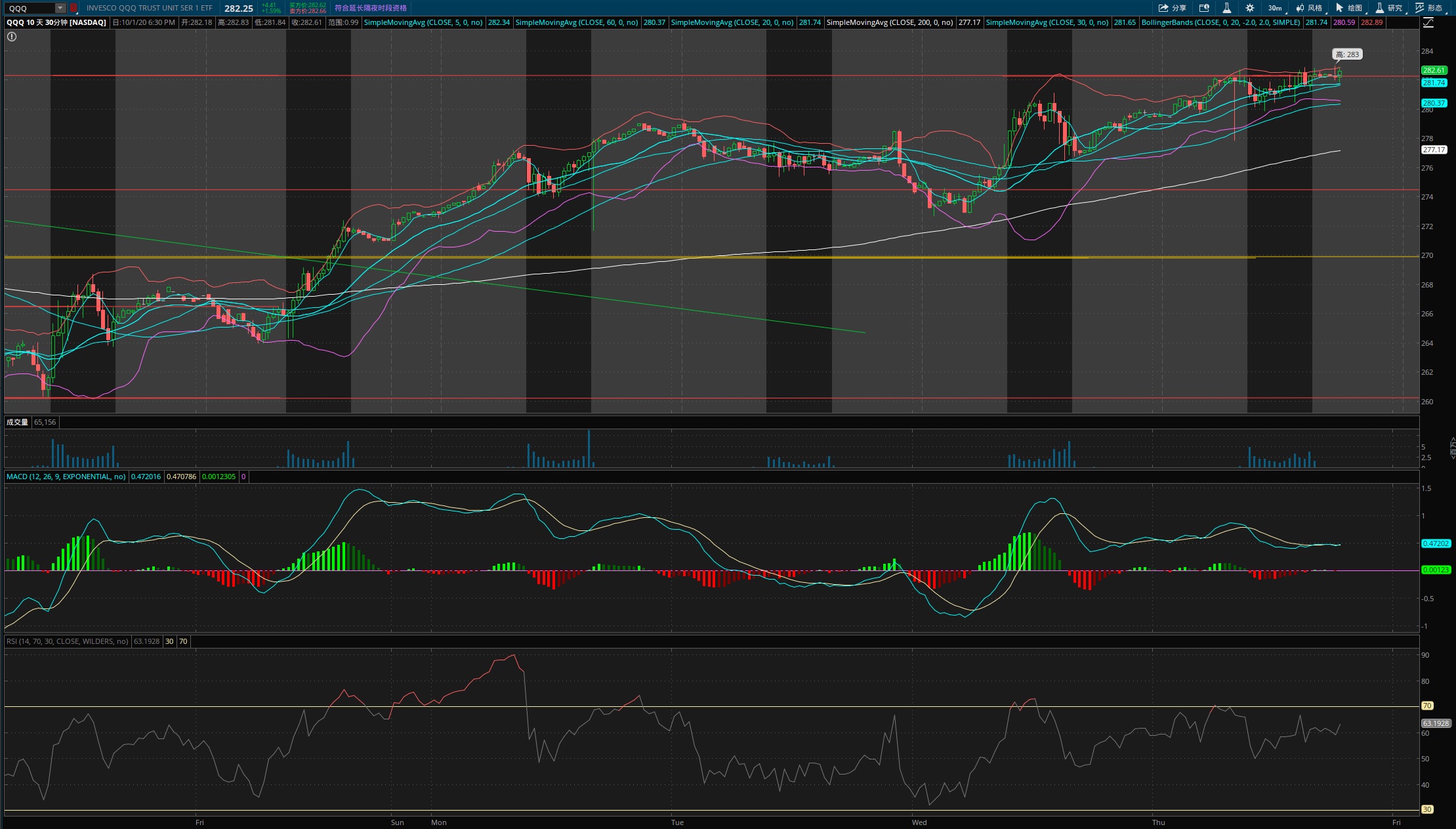The width and height of the screenshot is (1456, 829).
Task: Click the QQQ symbol input field
Action: click(30, 8)
